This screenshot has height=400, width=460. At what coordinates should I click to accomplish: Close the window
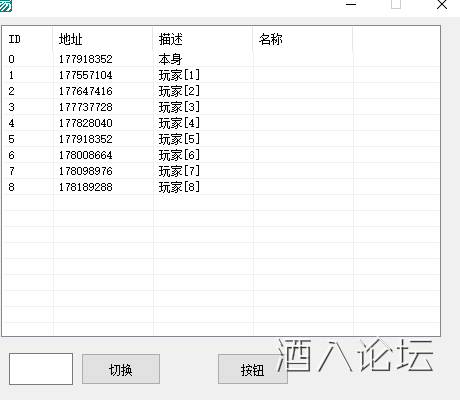point(442,5)
